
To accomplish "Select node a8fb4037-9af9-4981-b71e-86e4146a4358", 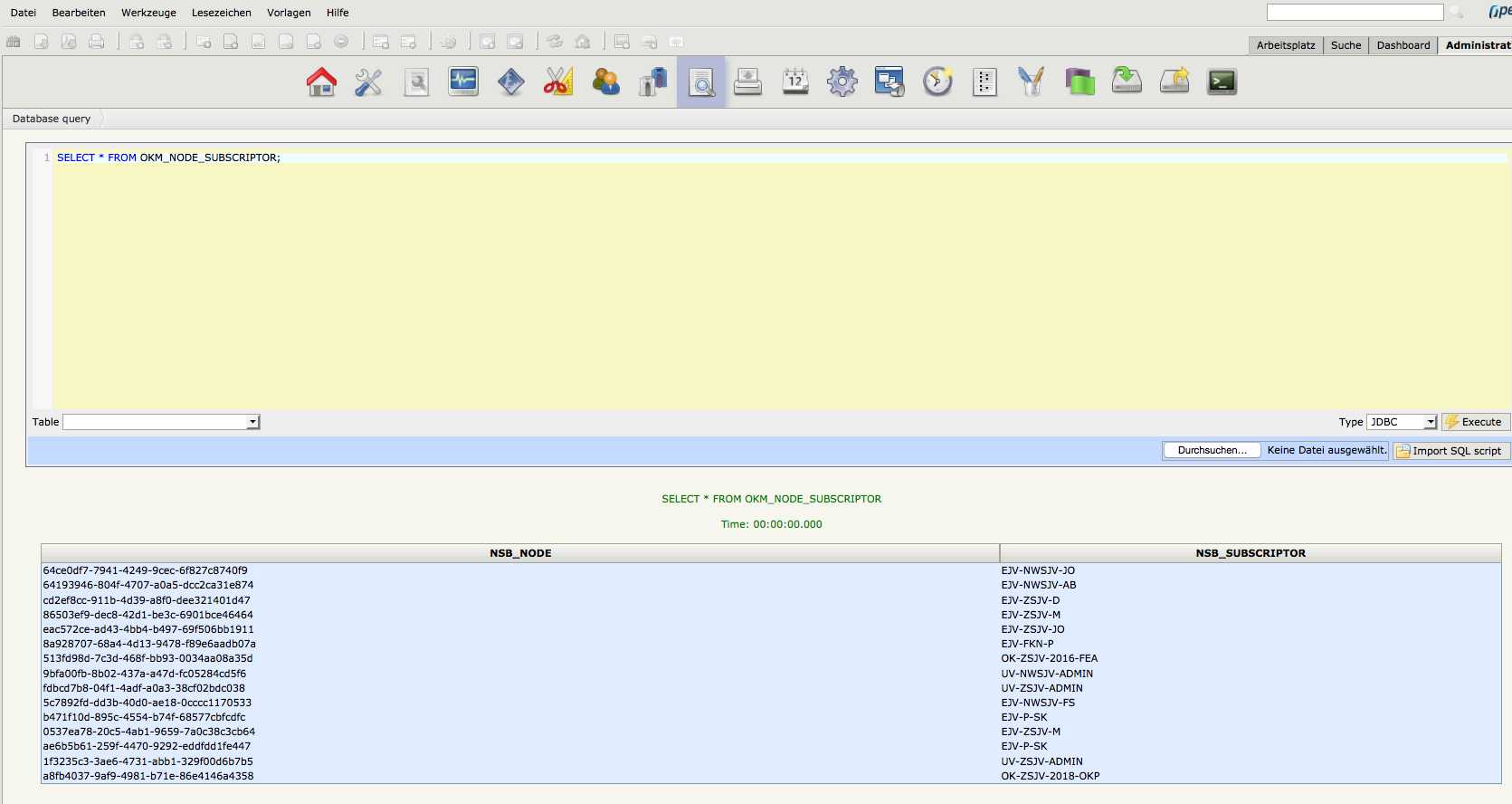I will tap(148, 776).
